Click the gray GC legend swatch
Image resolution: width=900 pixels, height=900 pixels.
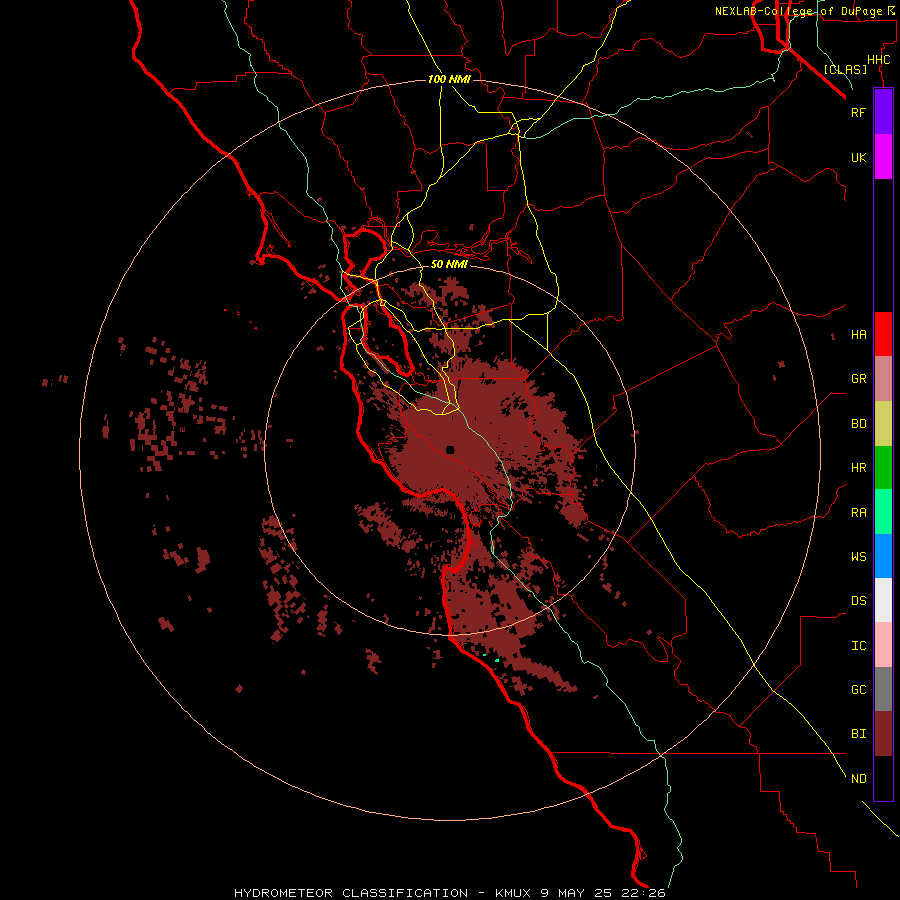click(x=883, y=689)
